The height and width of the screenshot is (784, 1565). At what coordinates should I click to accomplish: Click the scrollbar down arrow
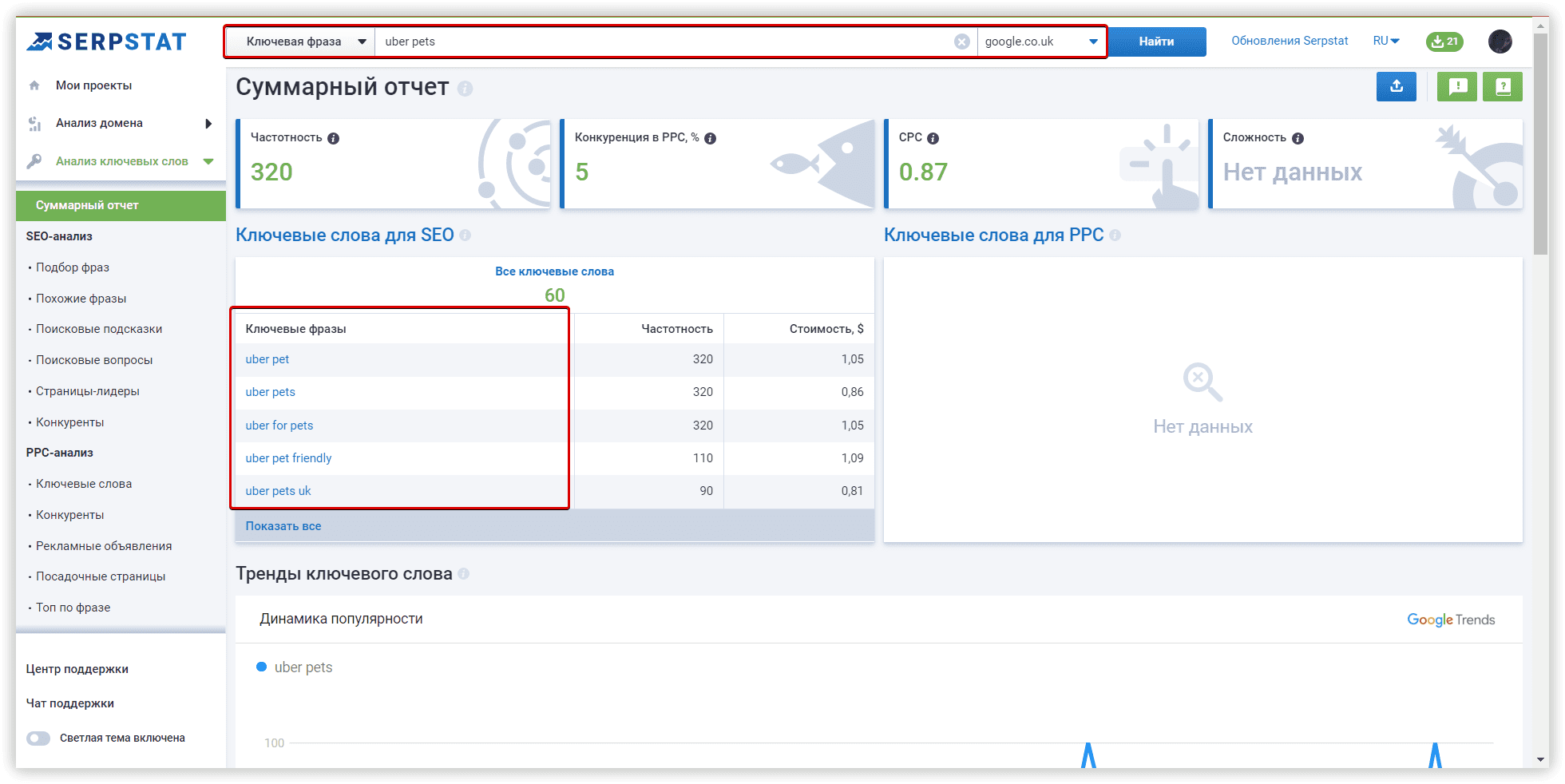[x=1541, y=760]
